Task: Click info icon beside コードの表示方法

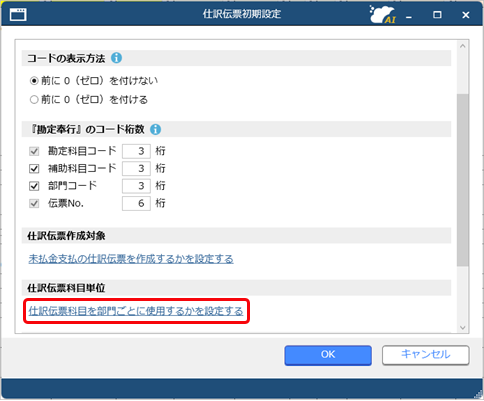Action: (x=116, y=58)
